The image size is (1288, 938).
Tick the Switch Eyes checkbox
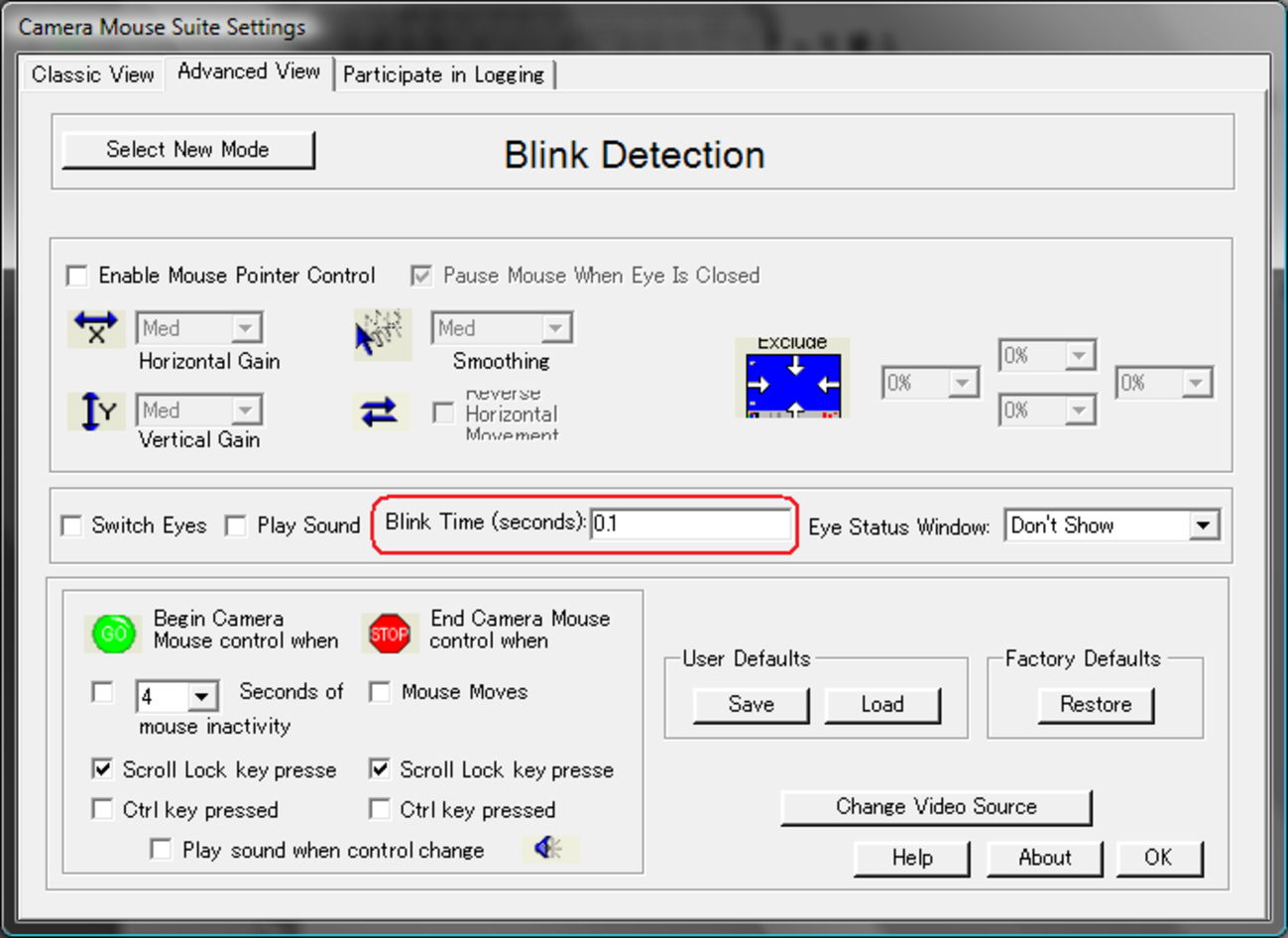tap(71, 526)
